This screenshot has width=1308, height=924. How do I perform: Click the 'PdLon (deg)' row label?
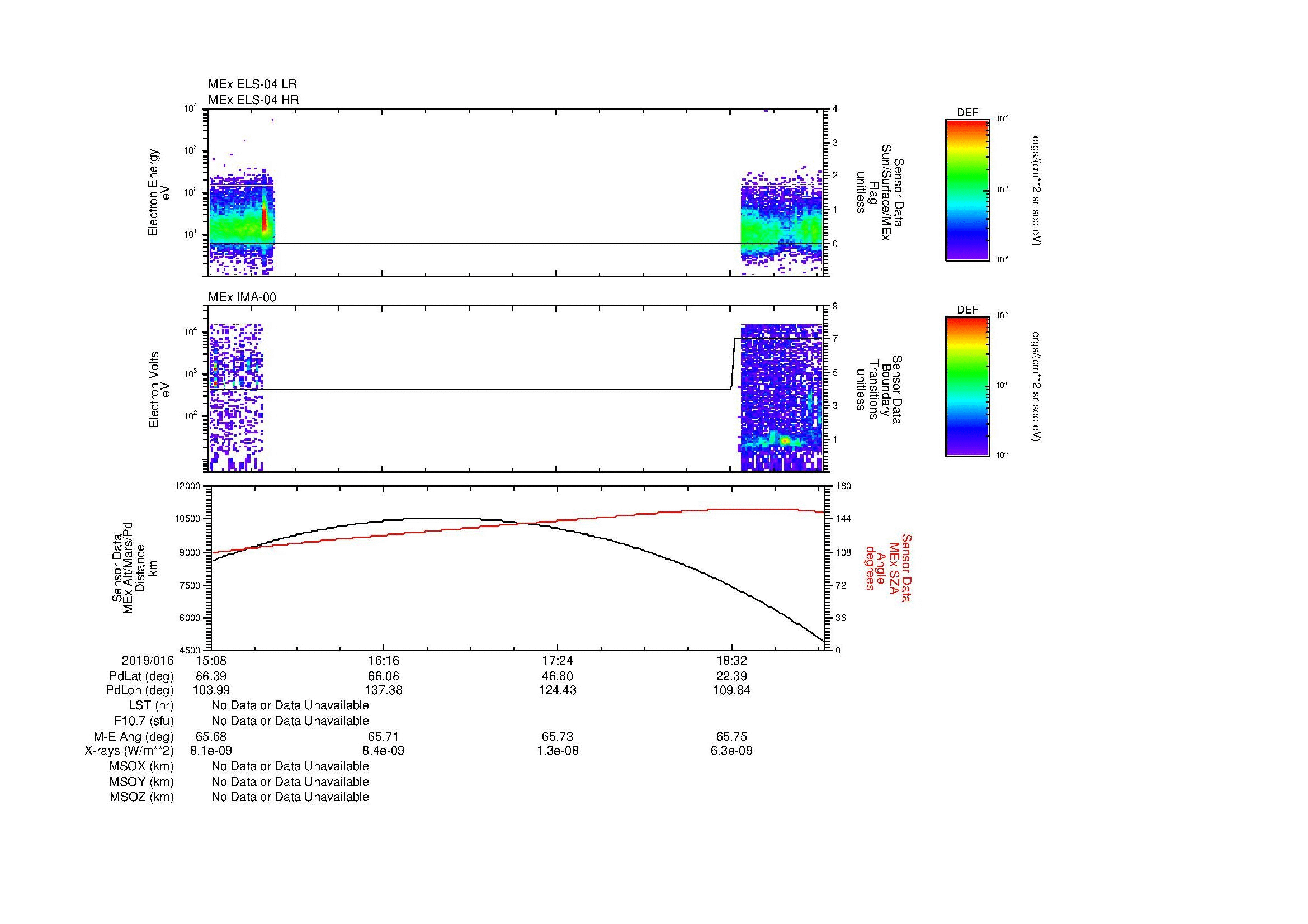click(x=140, y=690)
